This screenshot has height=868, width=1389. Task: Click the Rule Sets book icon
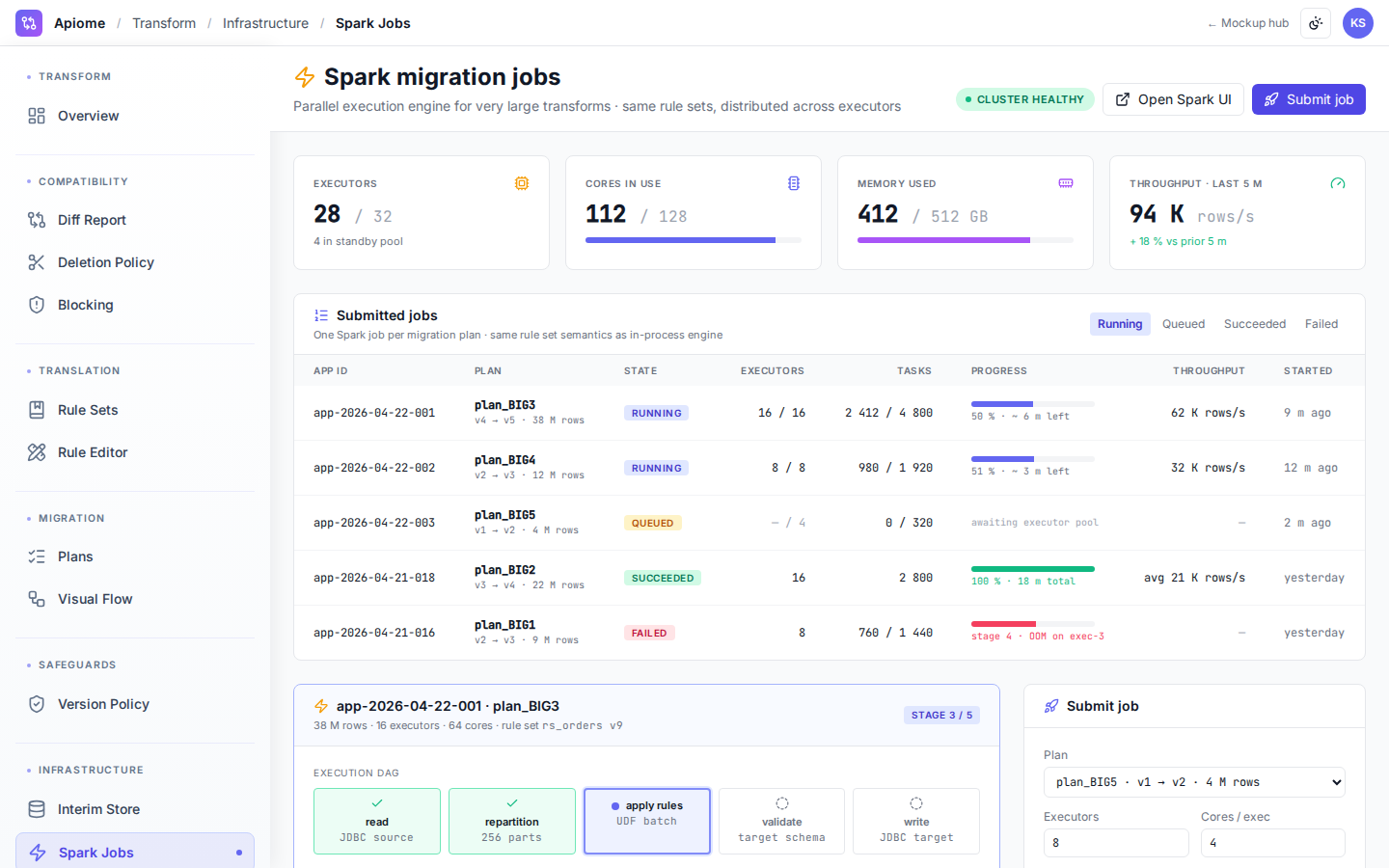[37, 410]
